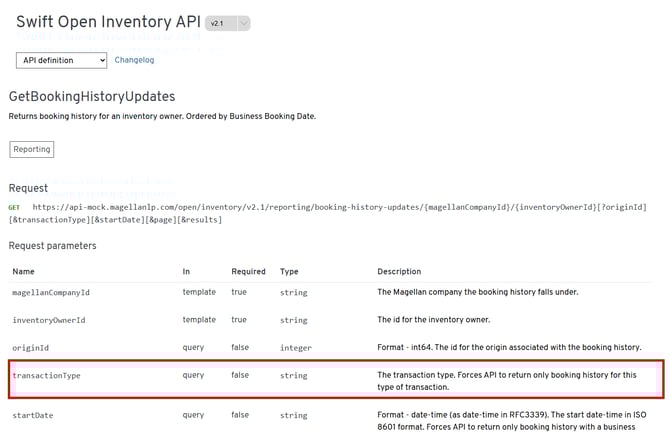Image resolution: width=670 pixels, height=434 pixels.
Task: Click the Reporting tag button
Action: 31,149
